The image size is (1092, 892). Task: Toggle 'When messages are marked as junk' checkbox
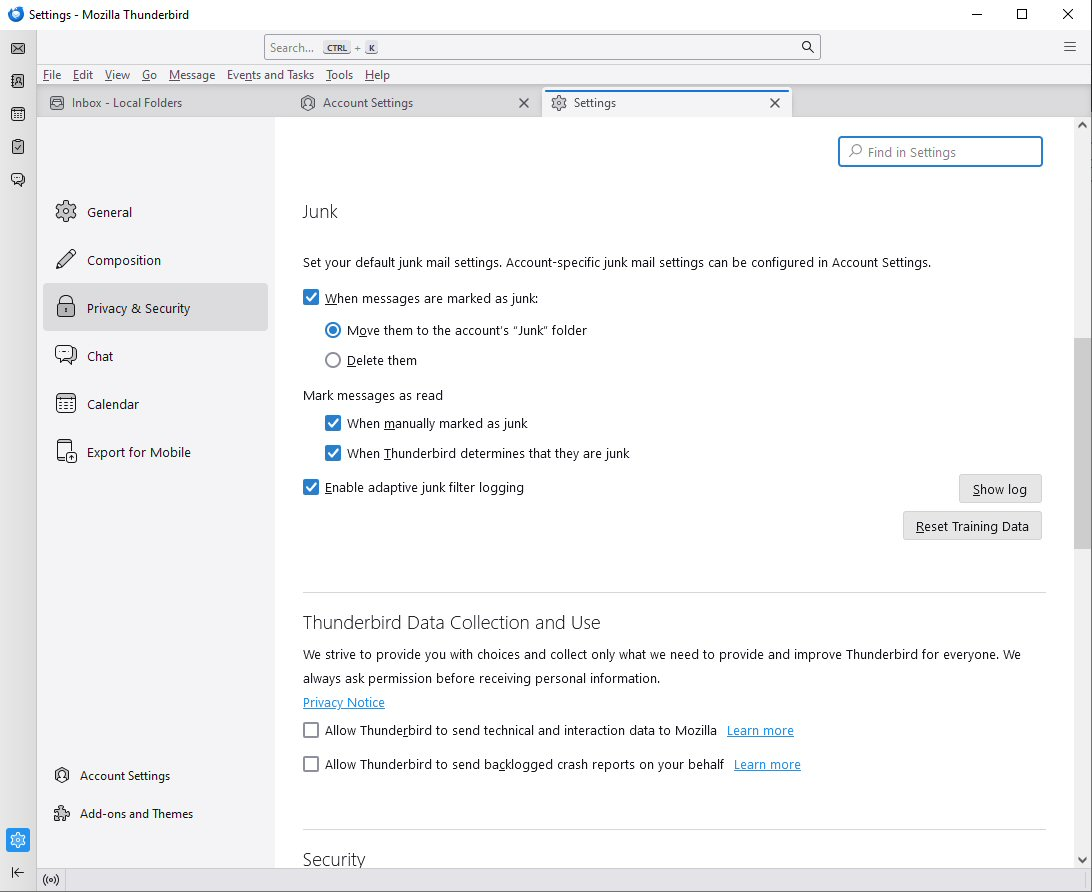pos(311,298)
